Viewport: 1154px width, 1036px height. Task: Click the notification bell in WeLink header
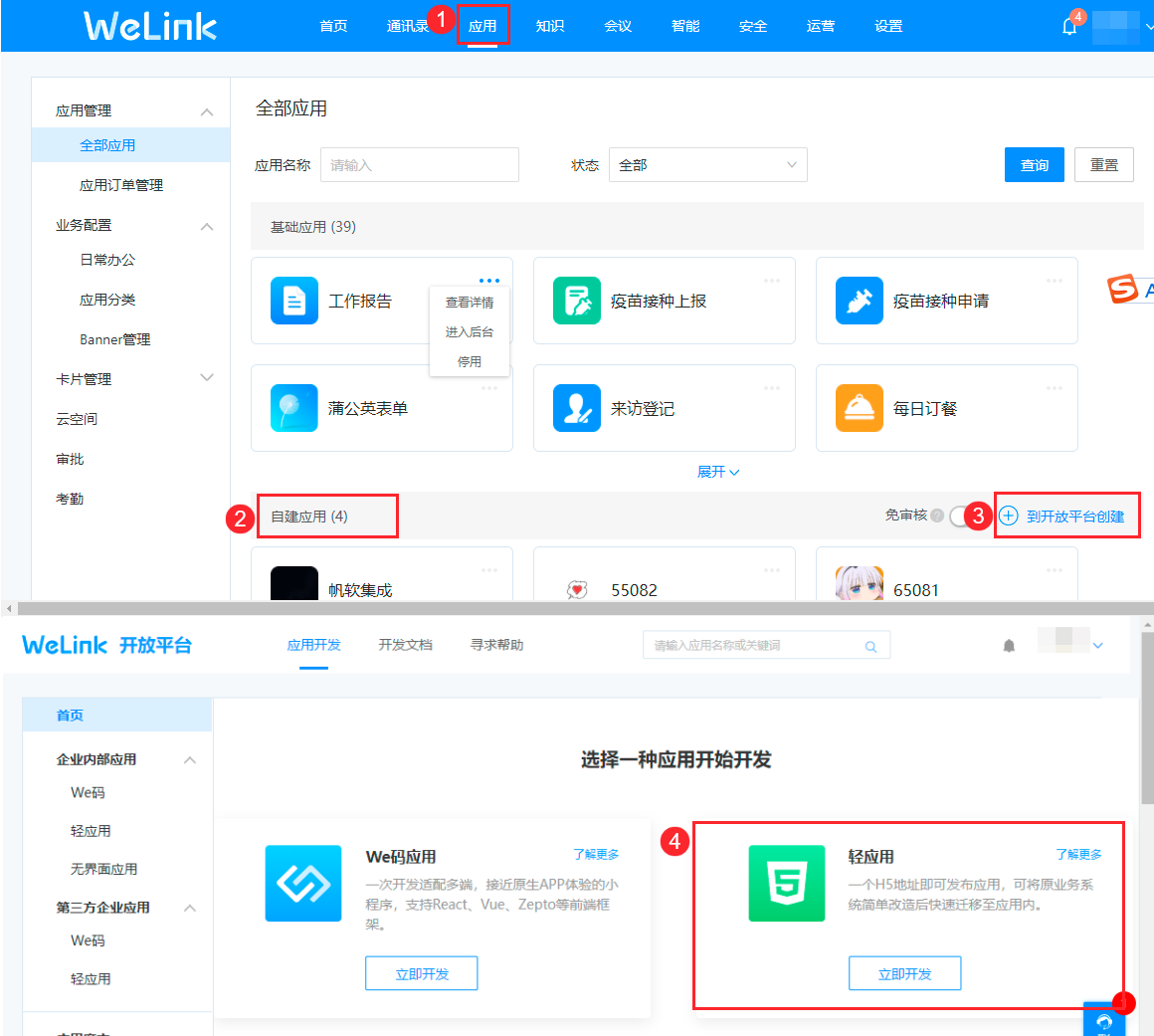click(1069, 27)
